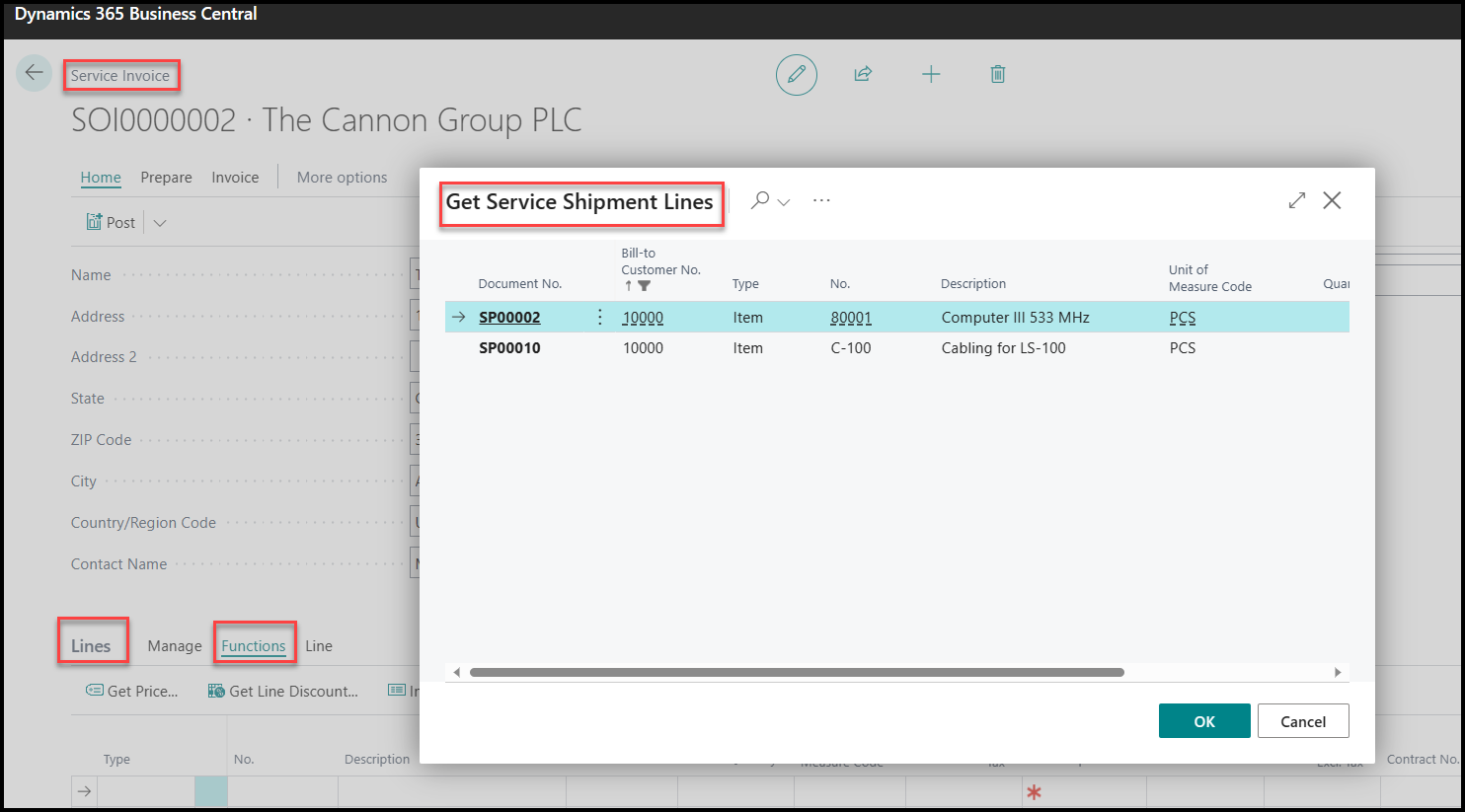Click the back arrow icon
1465x812 pixels.
[x=35, y=73]
